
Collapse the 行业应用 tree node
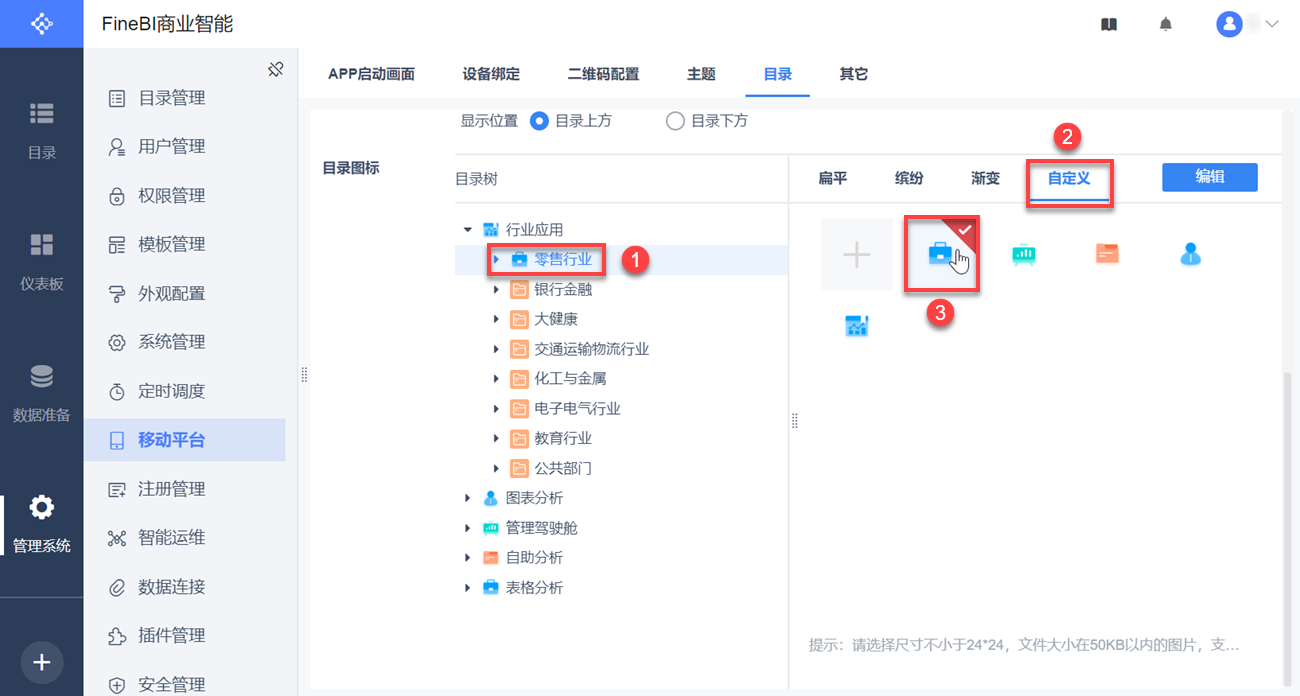467,230
